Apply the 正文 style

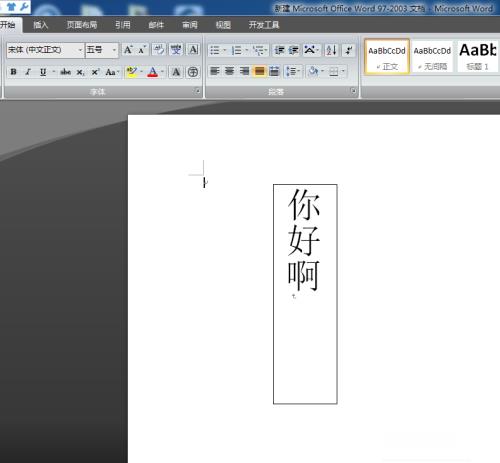tap(387, 57)
